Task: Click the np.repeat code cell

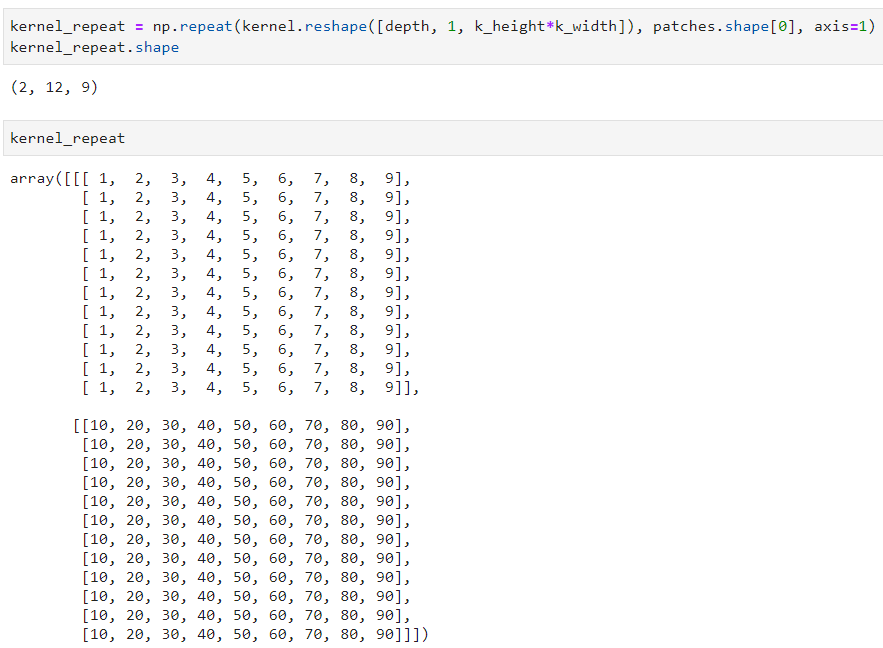Action: click(x=440, y=37)
